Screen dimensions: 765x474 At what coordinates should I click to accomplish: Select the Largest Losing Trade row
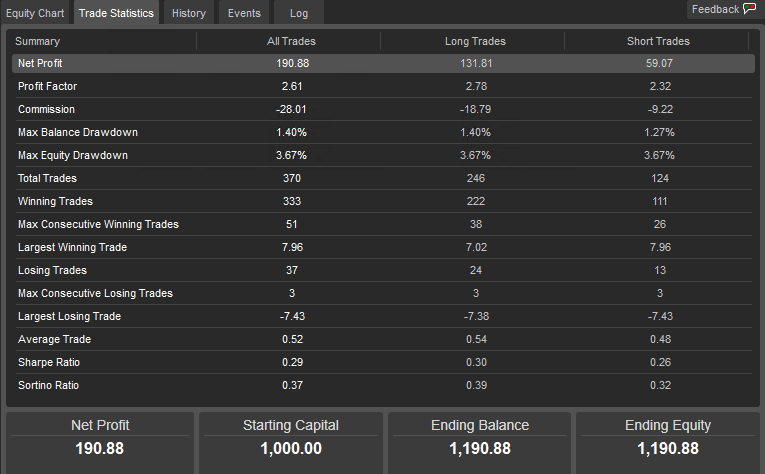[x=383, y=316]
